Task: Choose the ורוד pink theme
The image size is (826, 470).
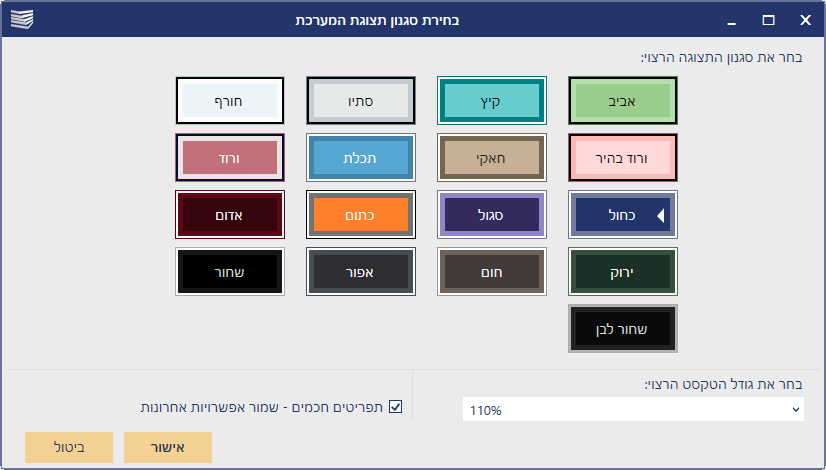Action: [x=230, y=158]
